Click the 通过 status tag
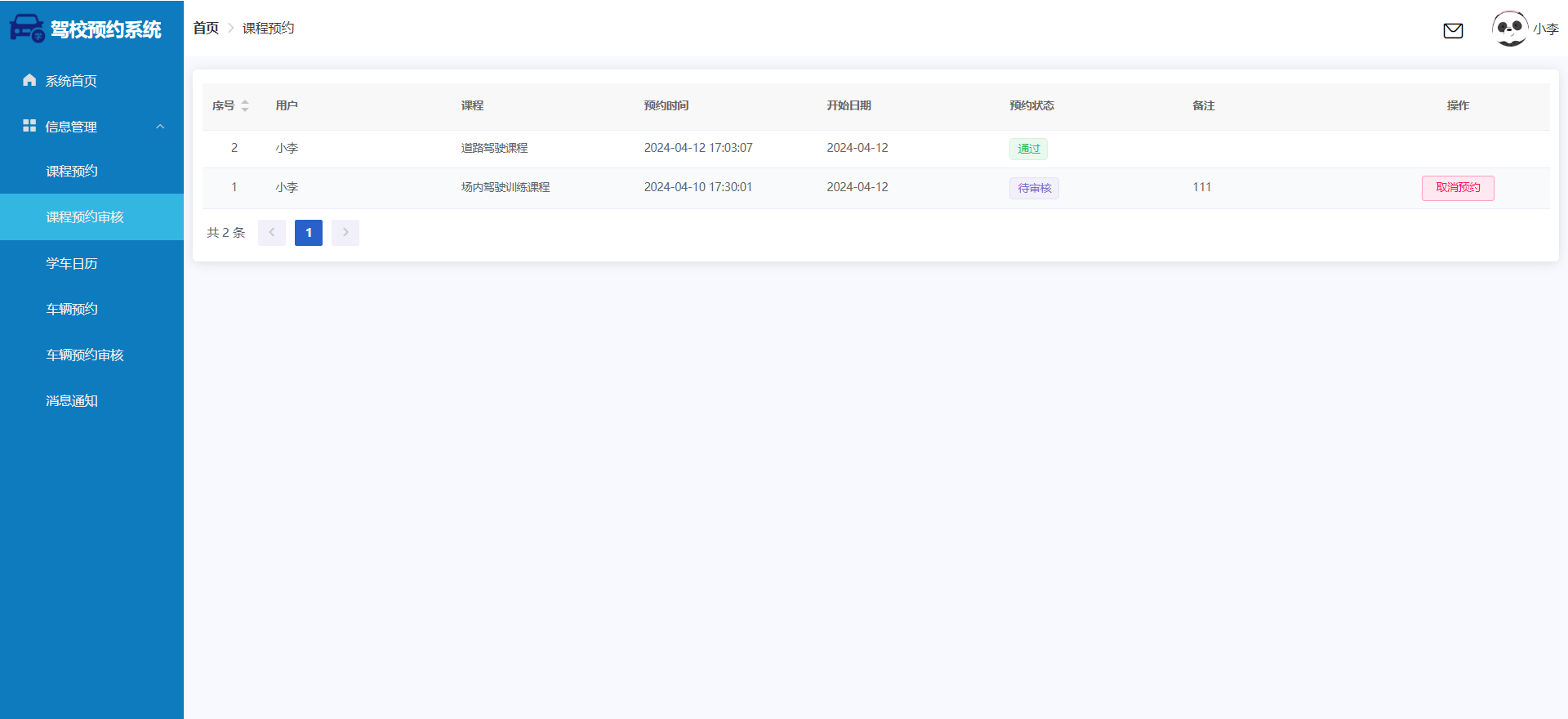The image size is (1568, 719). [1028, 149]
